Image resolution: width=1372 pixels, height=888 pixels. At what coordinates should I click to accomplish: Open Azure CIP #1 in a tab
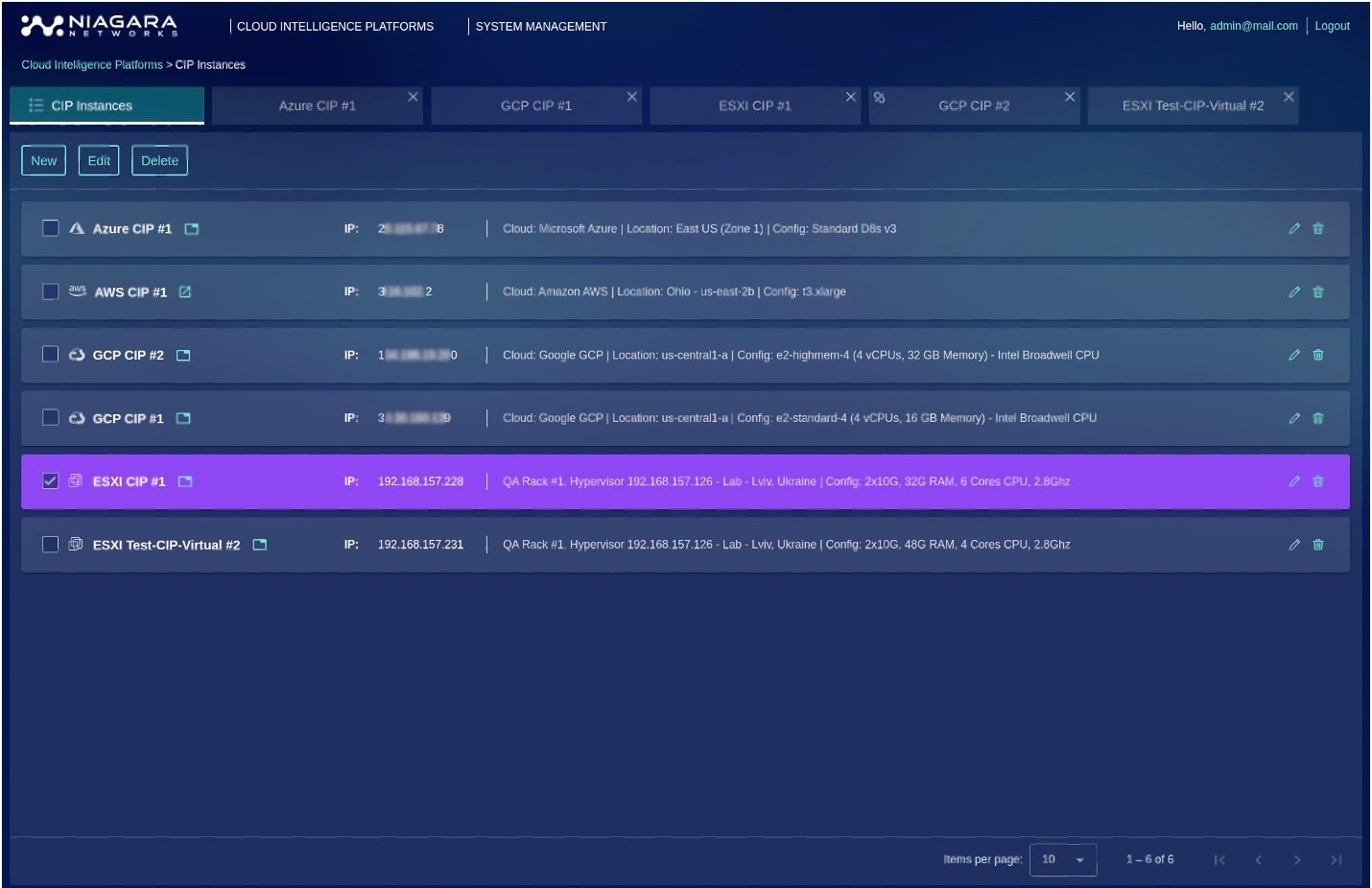click(192, 229)
